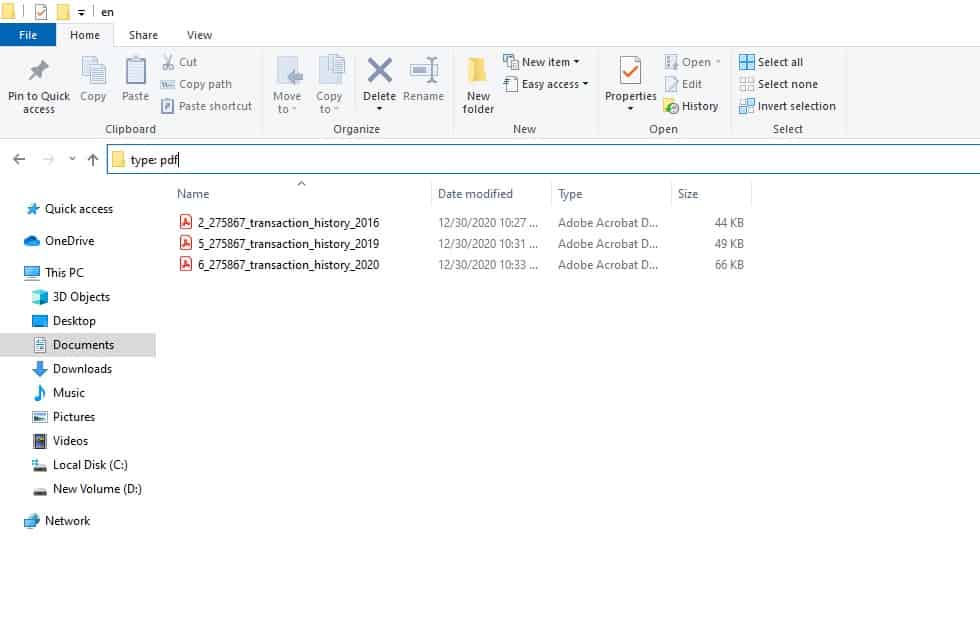The height and width of the screenshot is (644, 980).
Task: Open Properties with the checkmark icon
Action: pyautogui.click(x=630, y=72)
